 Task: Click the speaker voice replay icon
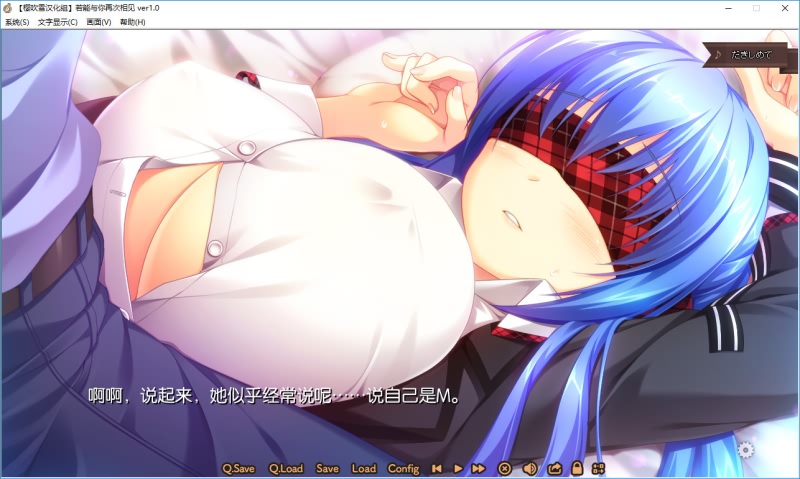[x=530, y=468]
